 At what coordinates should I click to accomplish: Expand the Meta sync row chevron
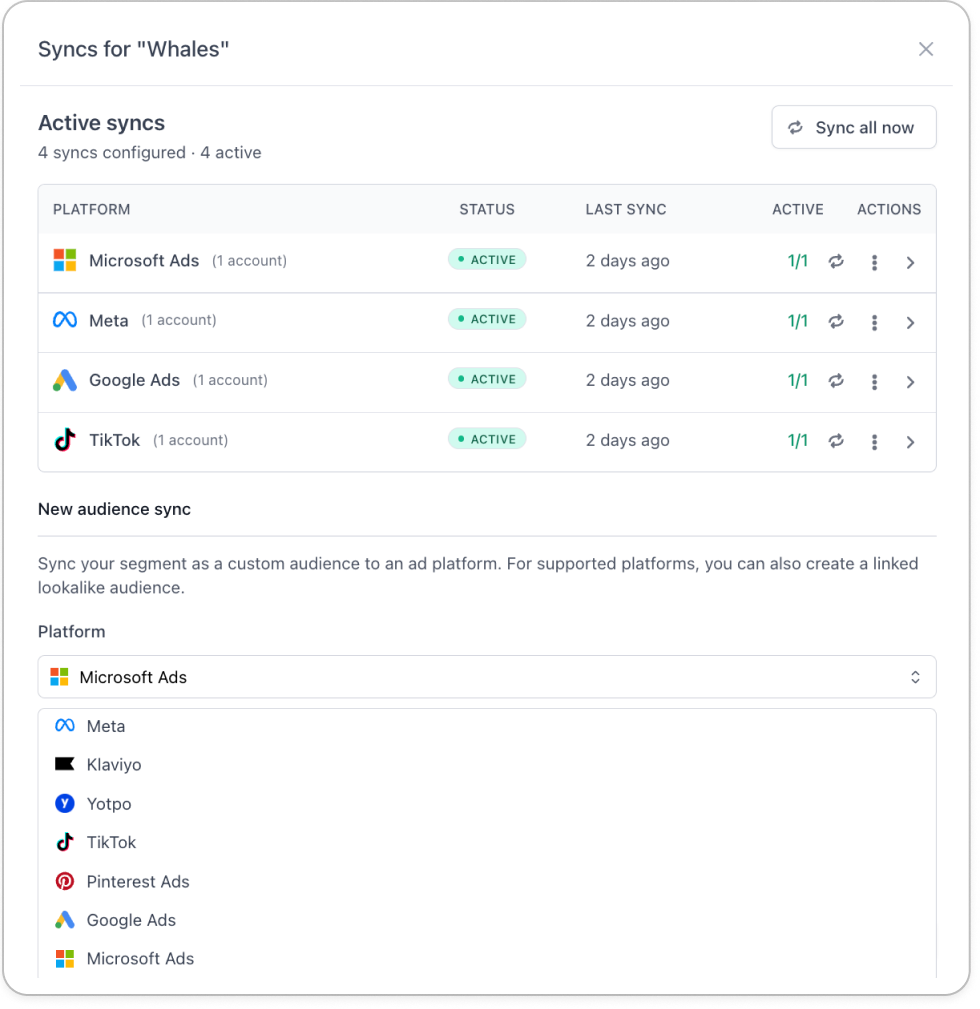pyautogui.click(x=910, y=322)
